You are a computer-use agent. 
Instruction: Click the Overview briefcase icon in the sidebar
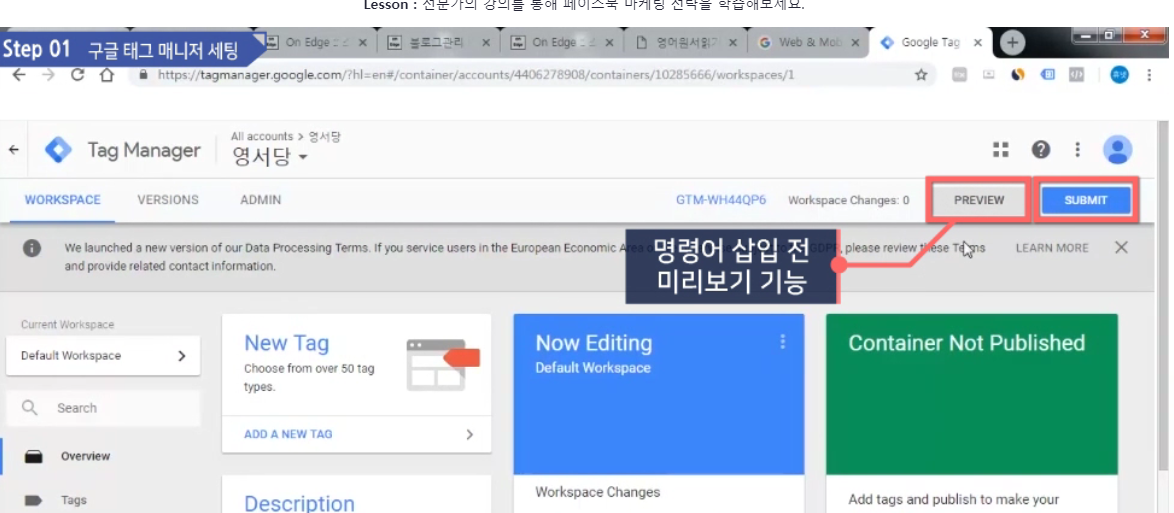point(34,457)
